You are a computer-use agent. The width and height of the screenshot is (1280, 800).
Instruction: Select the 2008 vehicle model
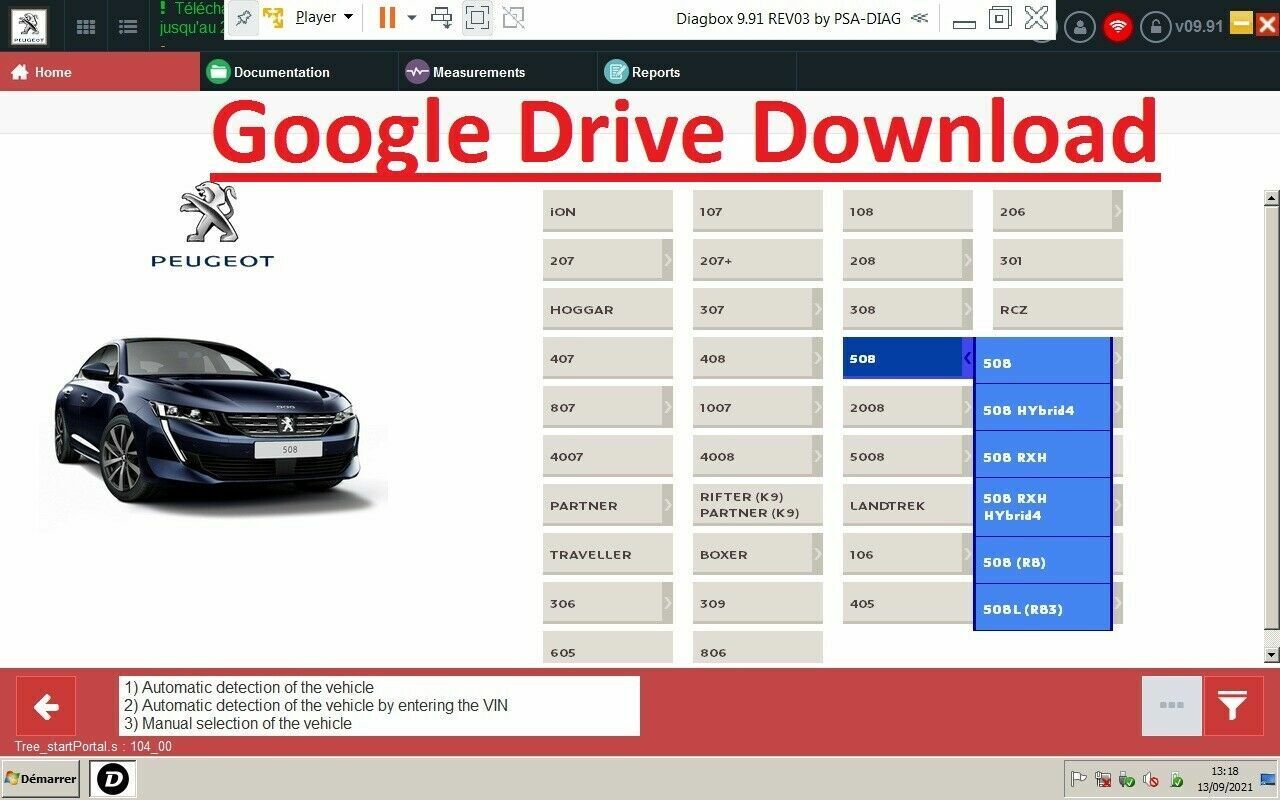click(x=908, y=407)
